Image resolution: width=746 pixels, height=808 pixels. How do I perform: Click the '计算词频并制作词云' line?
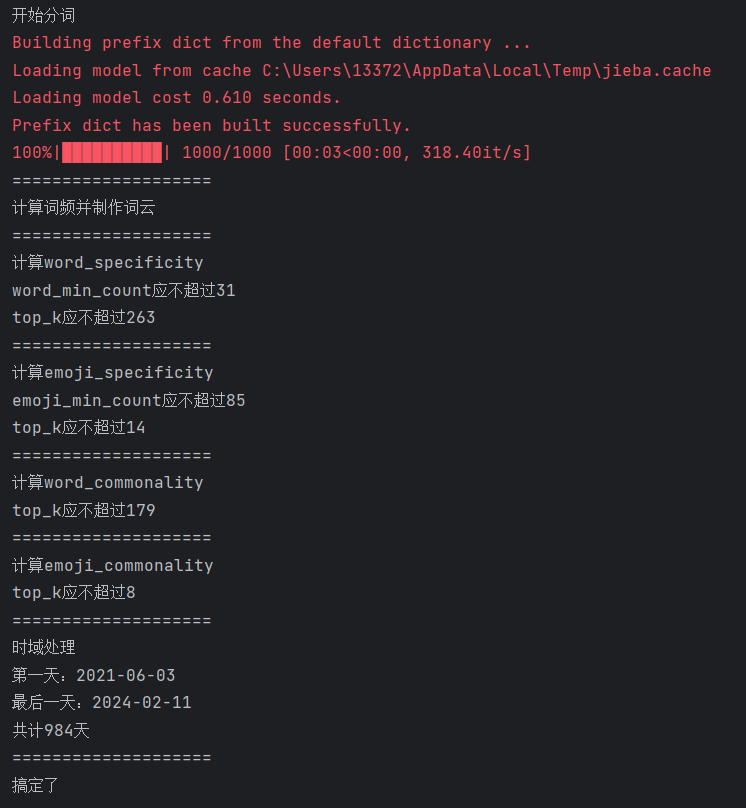pos(83,208)
